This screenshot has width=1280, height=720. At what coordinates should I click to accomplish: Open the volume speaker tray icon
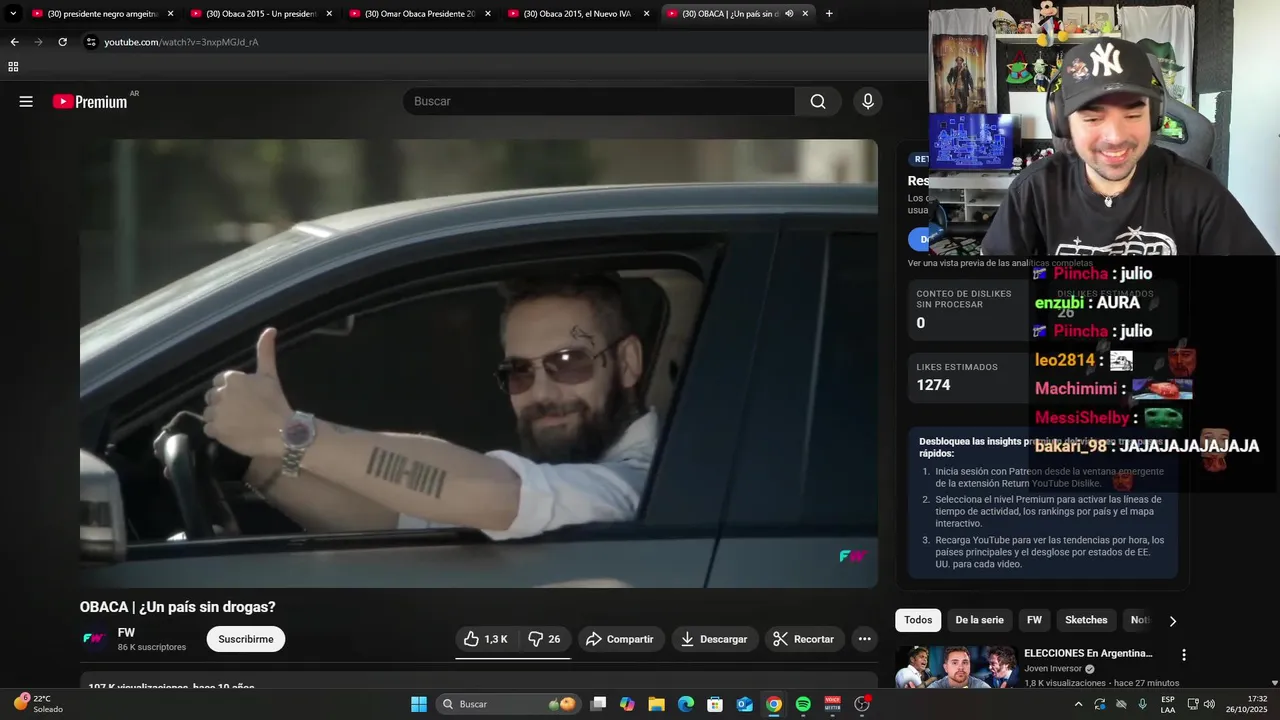[x=1209, y=704]
